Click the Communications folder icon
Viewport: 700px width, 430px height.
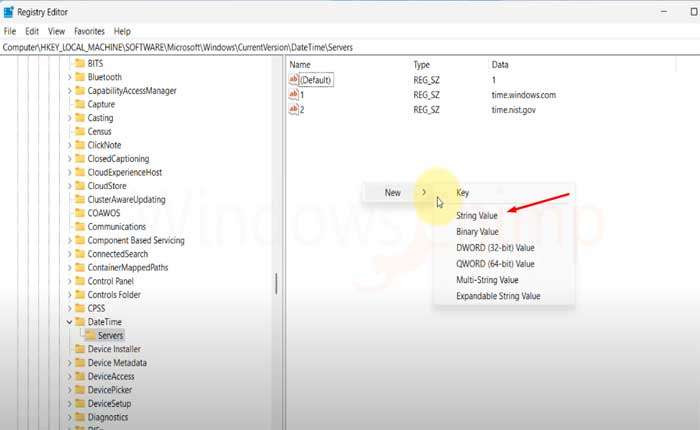pos(80,227)
